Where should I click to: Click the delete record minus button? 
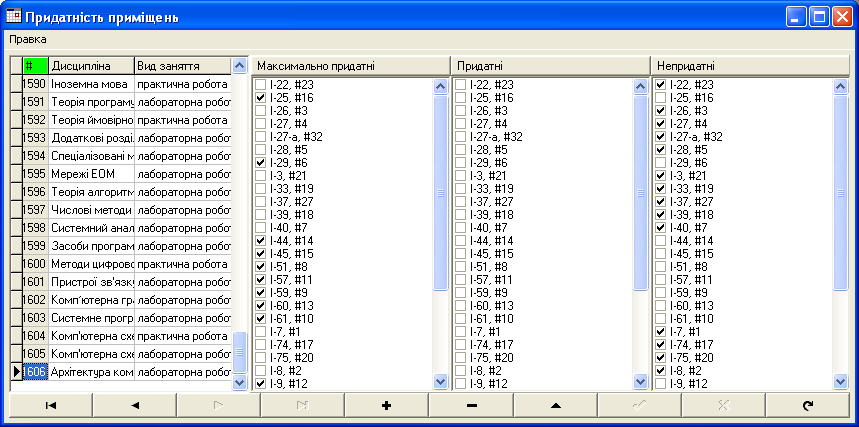[471, 406]
